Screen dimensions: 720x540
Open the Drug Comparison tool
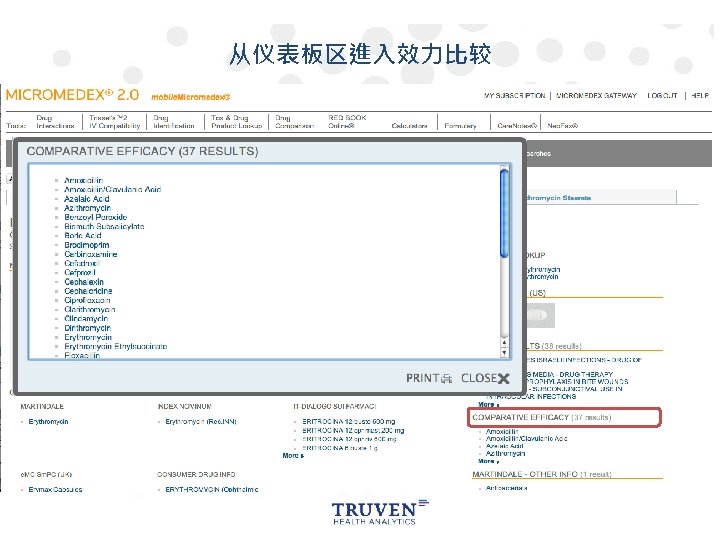294,122
